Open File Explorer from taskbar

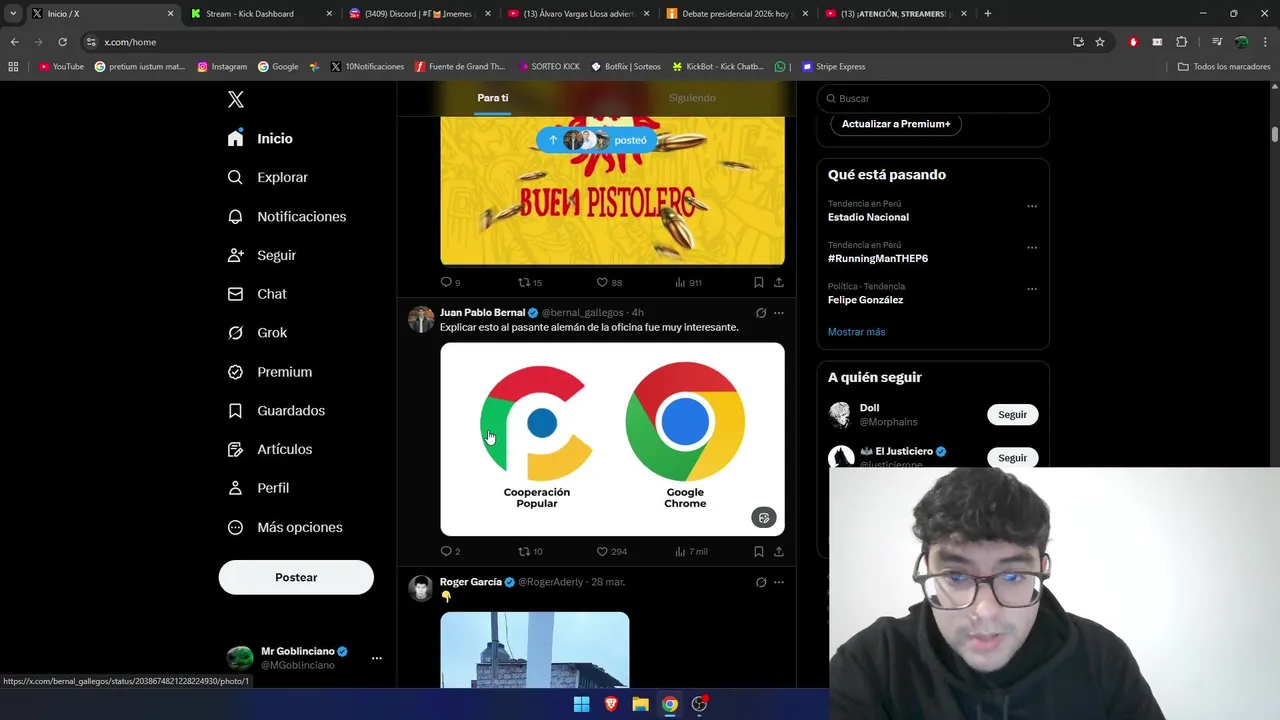[x=640, y=704]
